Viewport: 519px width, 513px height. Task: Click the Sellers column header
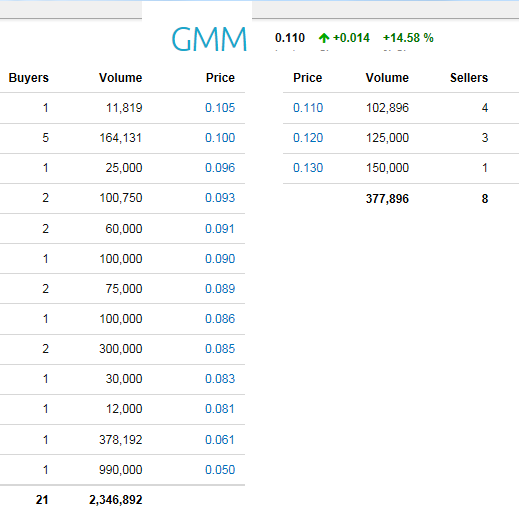tap(469, 78)
